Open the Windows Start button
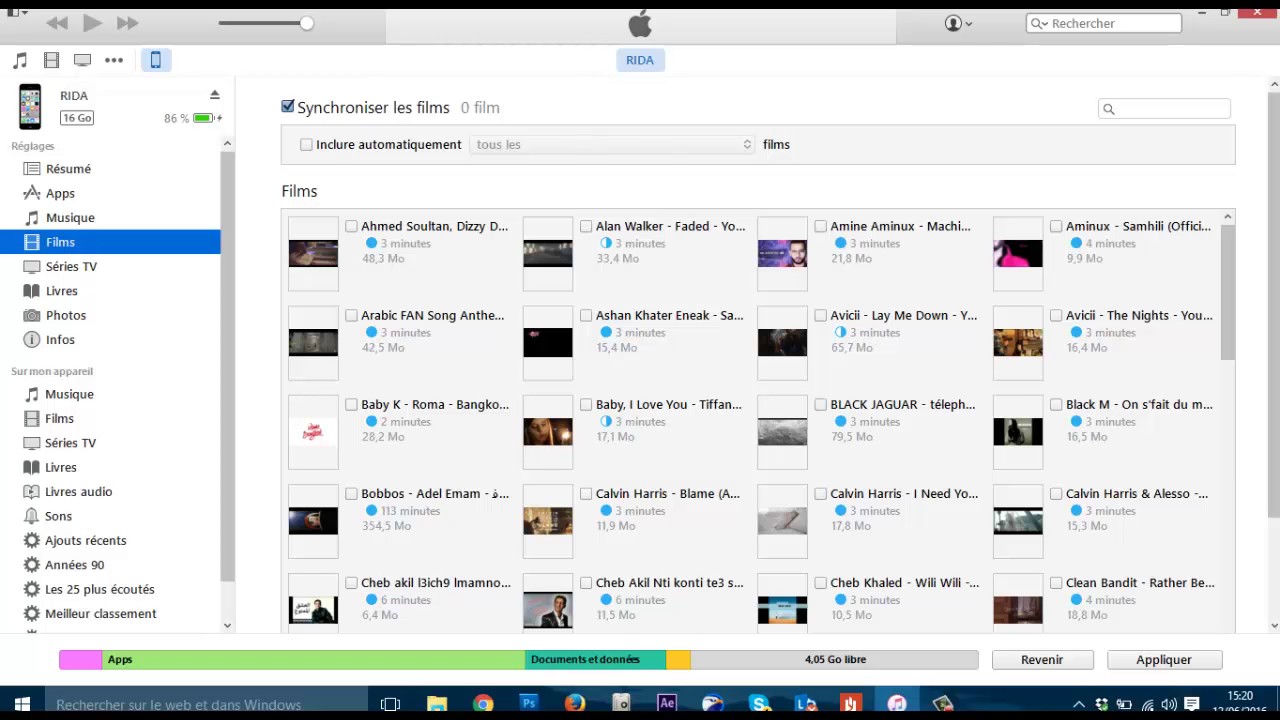The image size is (1280, 720). [x=22, y=704]
